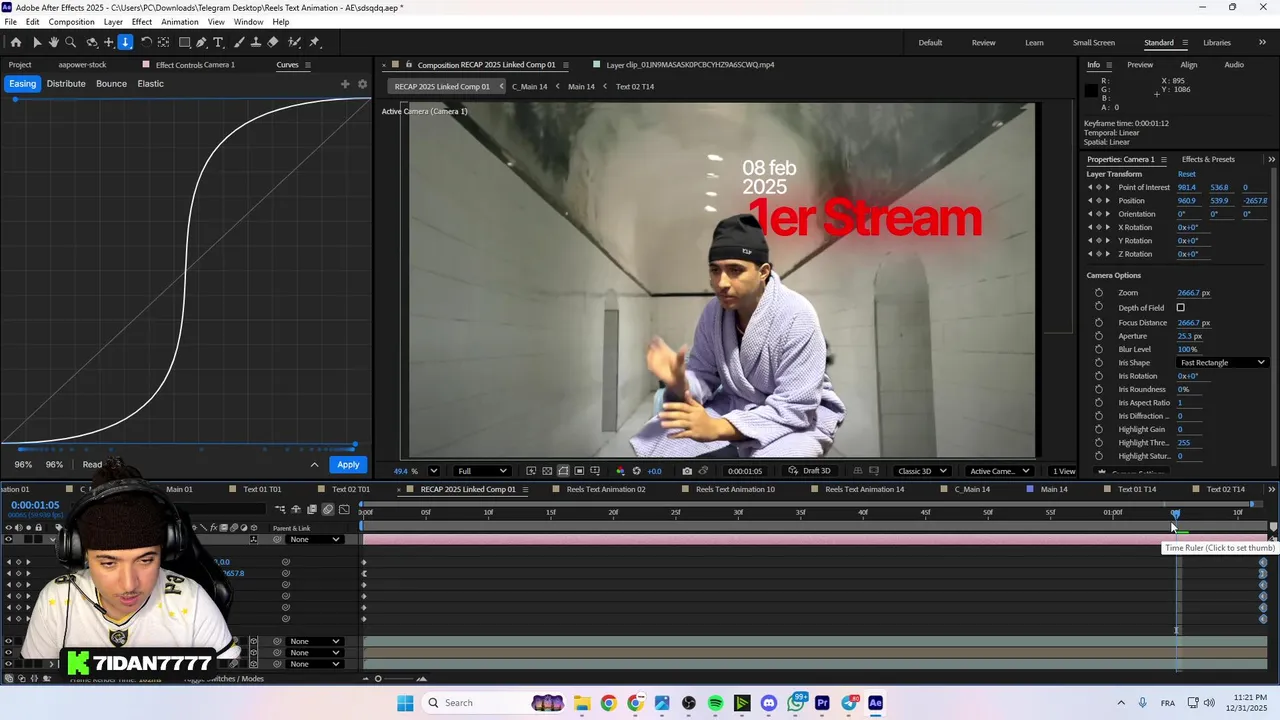
Task: Select the Rectangle shape tool
Action: [x=185, y=42]
